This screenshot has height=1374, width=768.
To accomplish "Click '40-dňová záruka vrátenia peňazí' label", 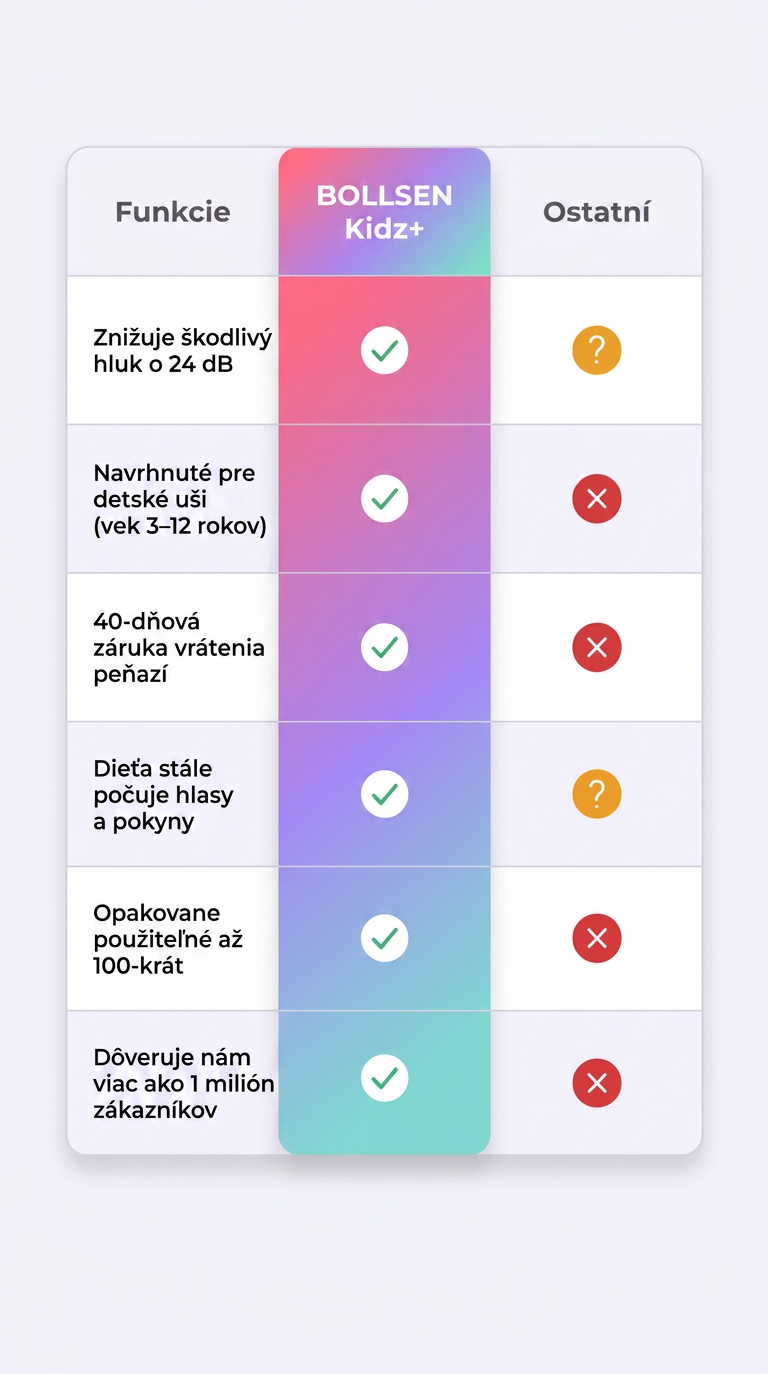I will pos(179,647).
